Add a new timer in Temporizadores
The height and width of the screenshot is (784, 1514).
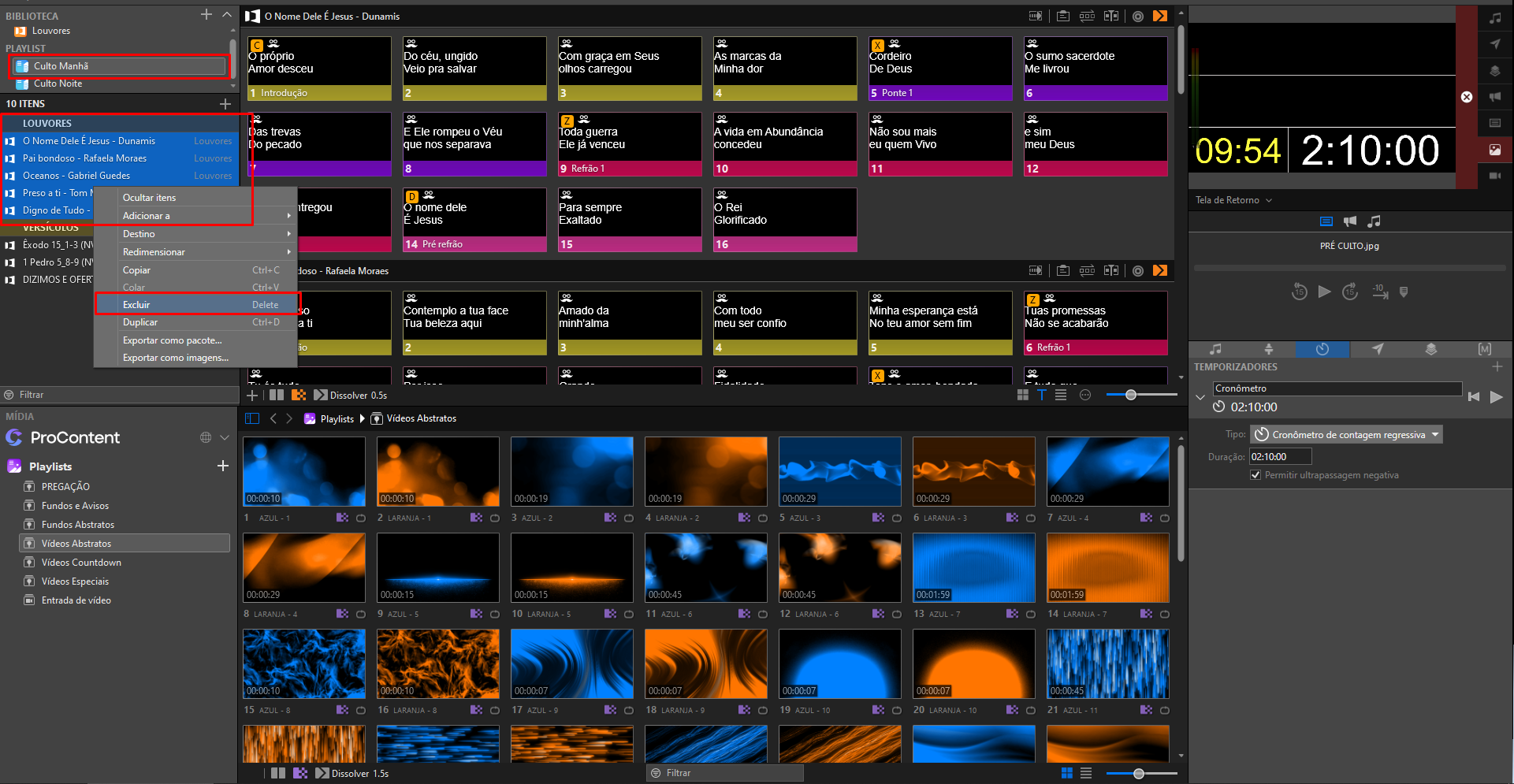coord(1497,367)
